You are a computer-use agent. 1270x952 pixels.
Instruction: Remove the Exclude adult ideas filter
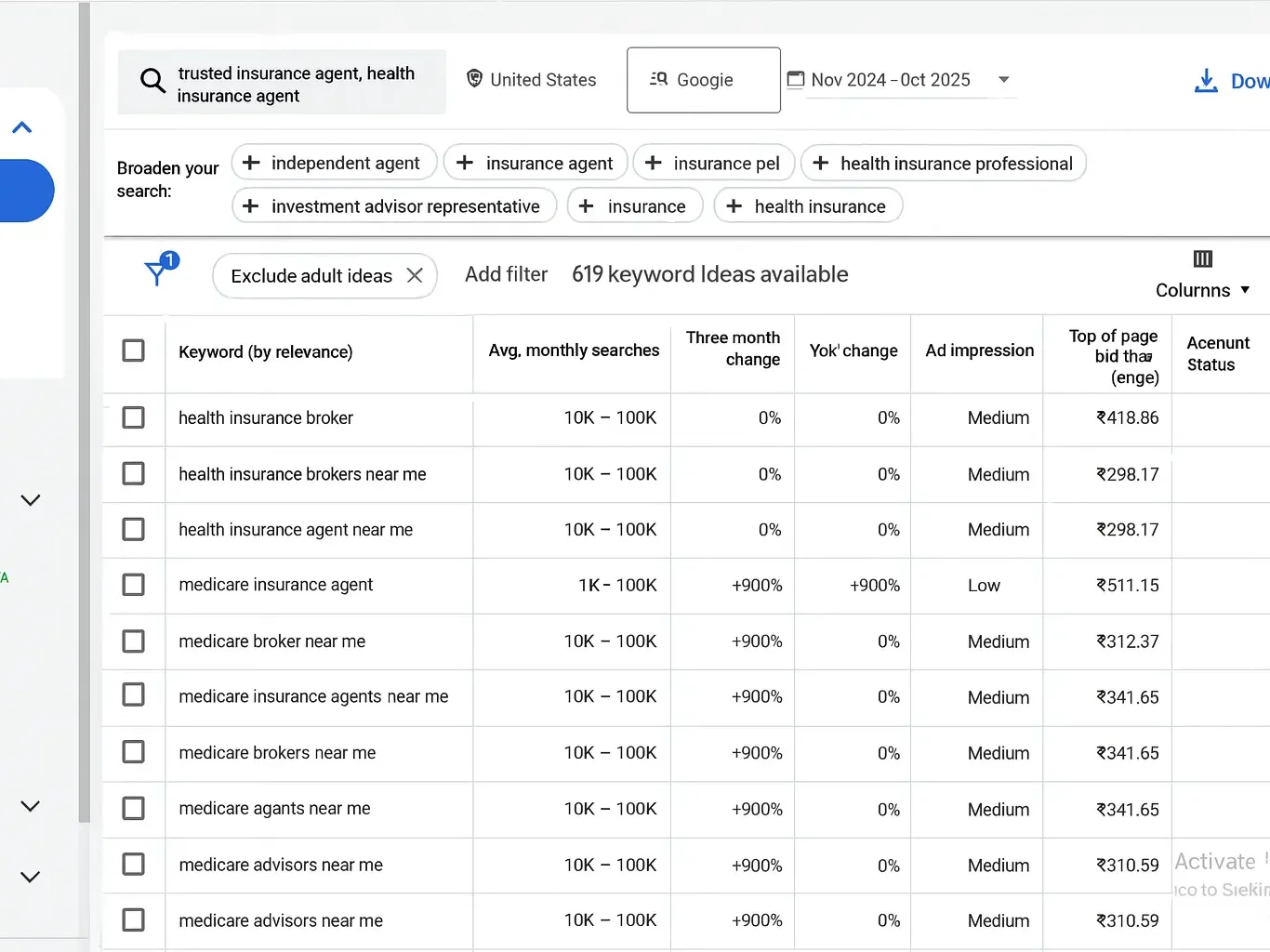415,275
